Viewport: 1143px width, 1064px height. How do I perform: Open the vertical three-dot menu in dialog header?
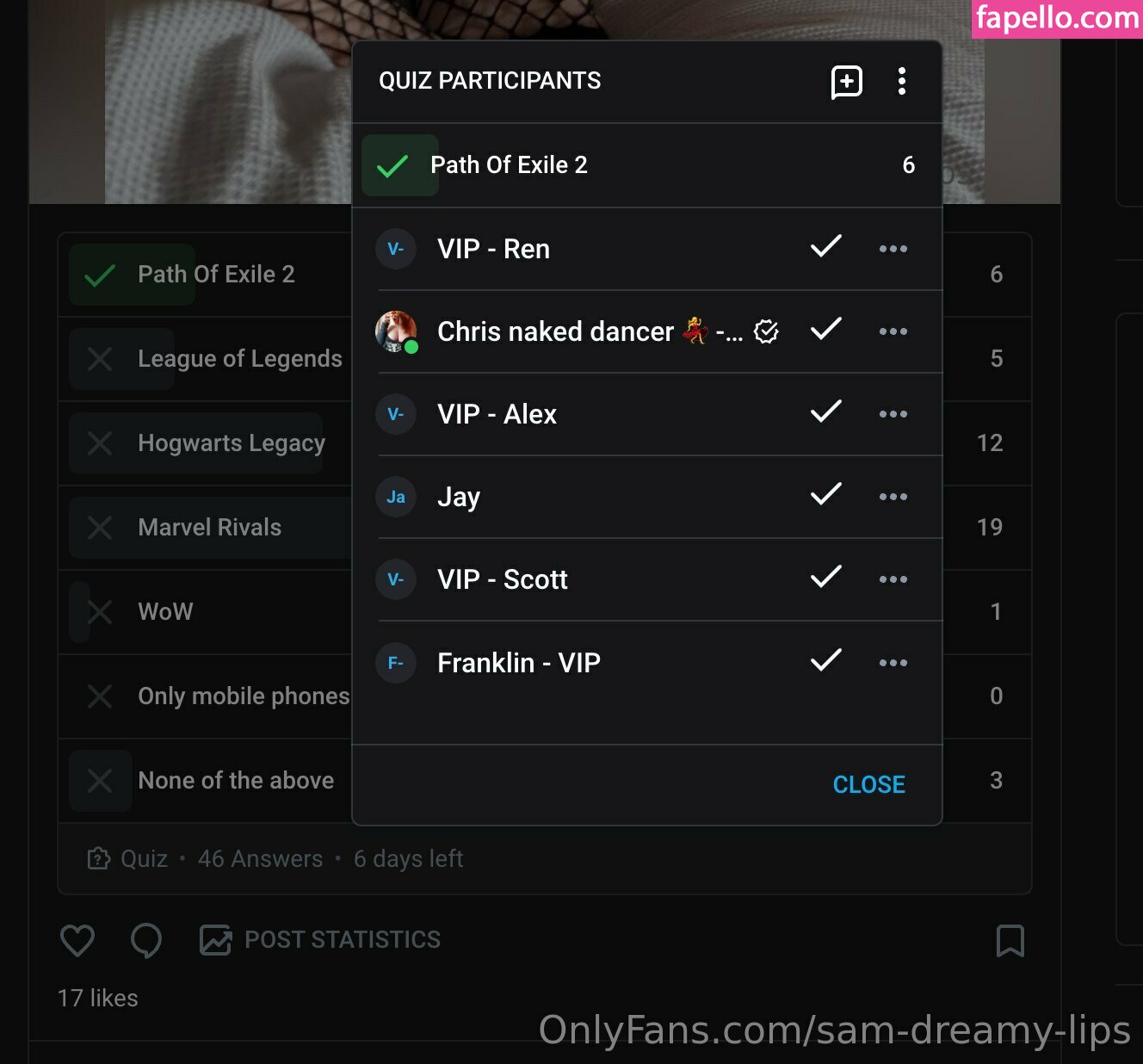click(901, 82)
